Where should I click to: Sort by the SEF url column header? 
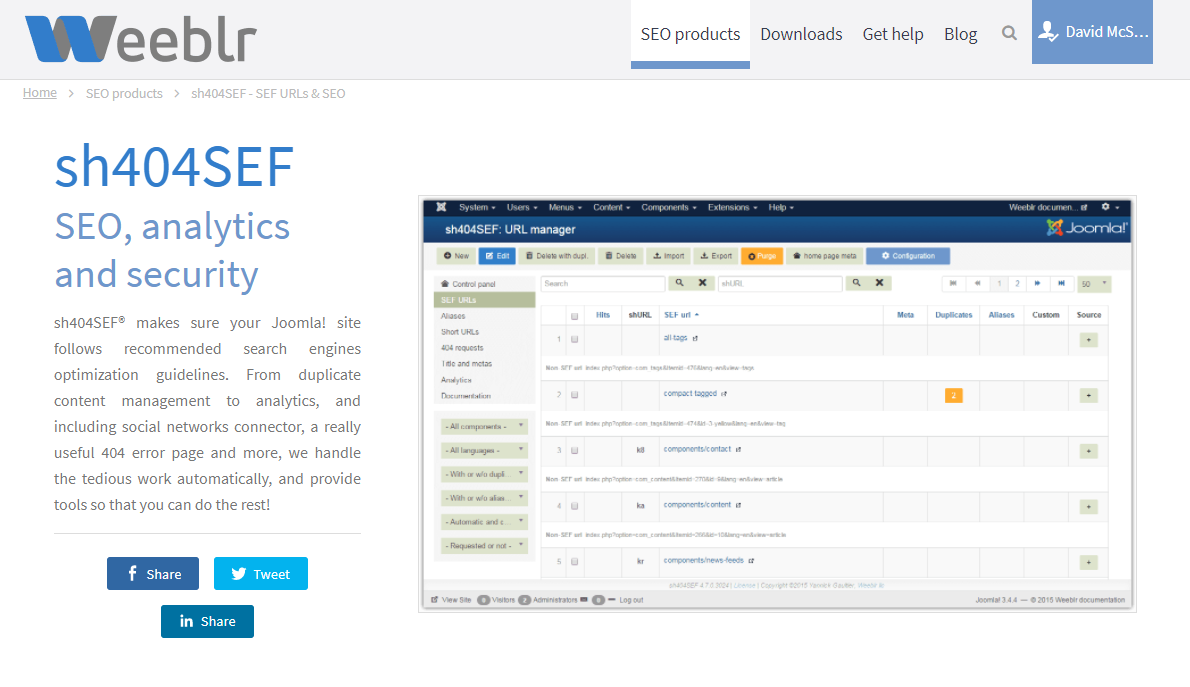click(681, 315)
